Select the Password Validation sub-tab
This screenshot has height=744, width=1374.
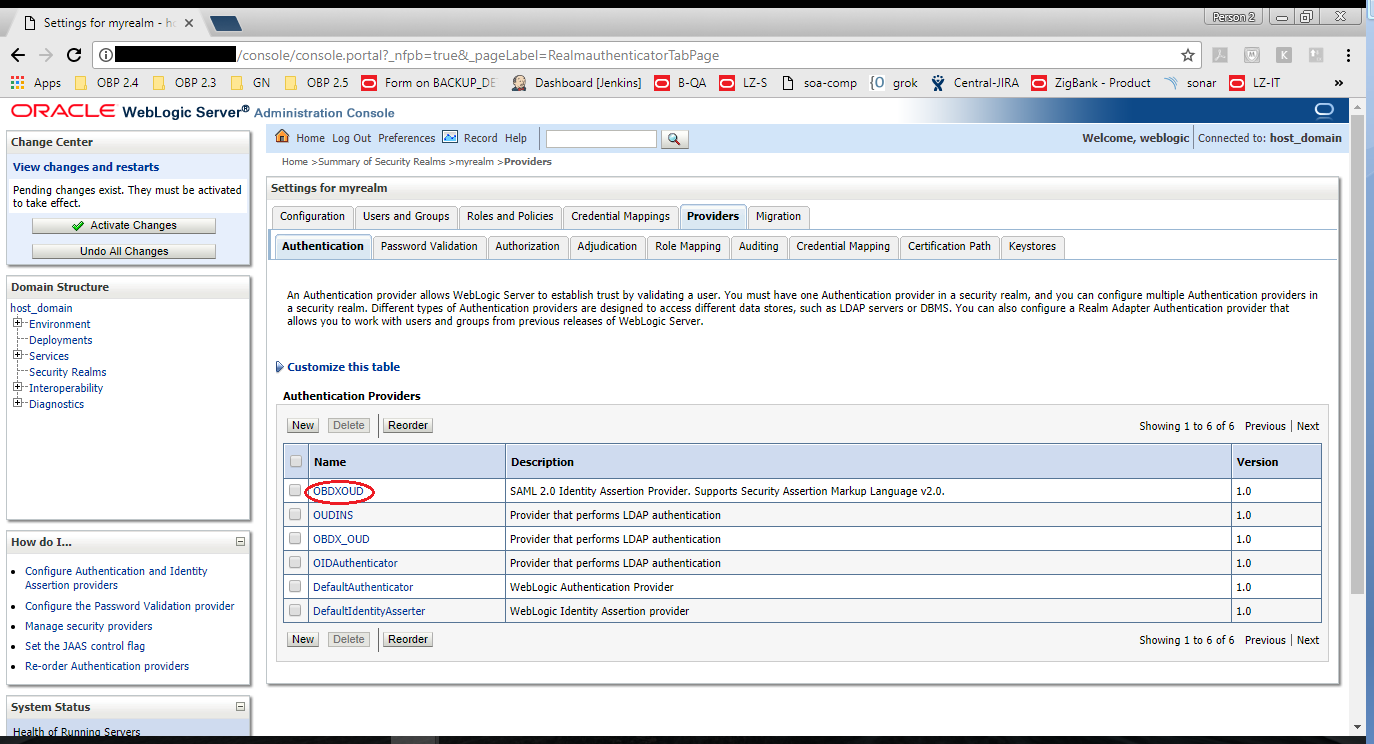point(429,246)
